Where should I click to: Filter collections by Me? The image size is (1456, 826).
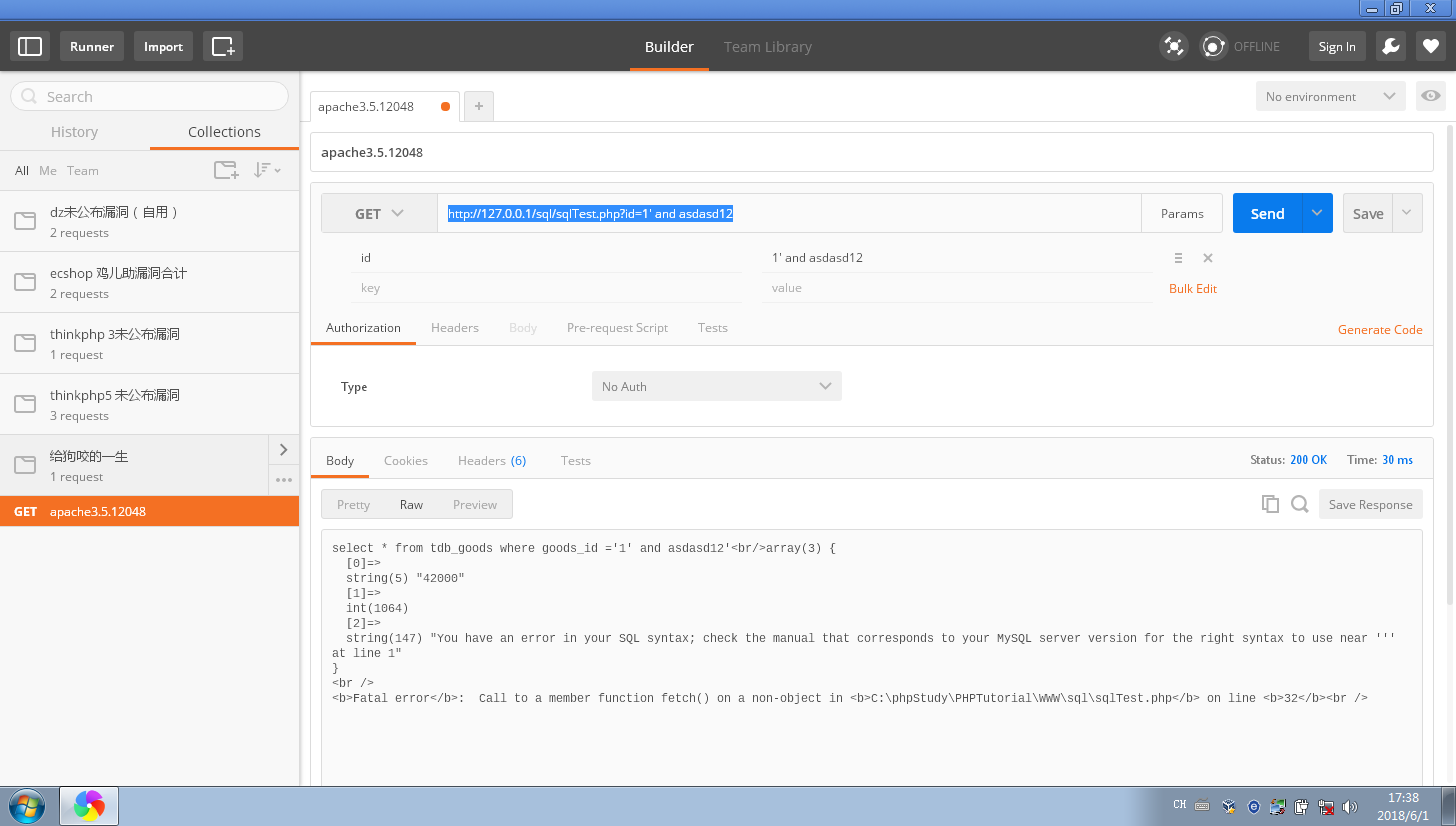coord(48,170)
